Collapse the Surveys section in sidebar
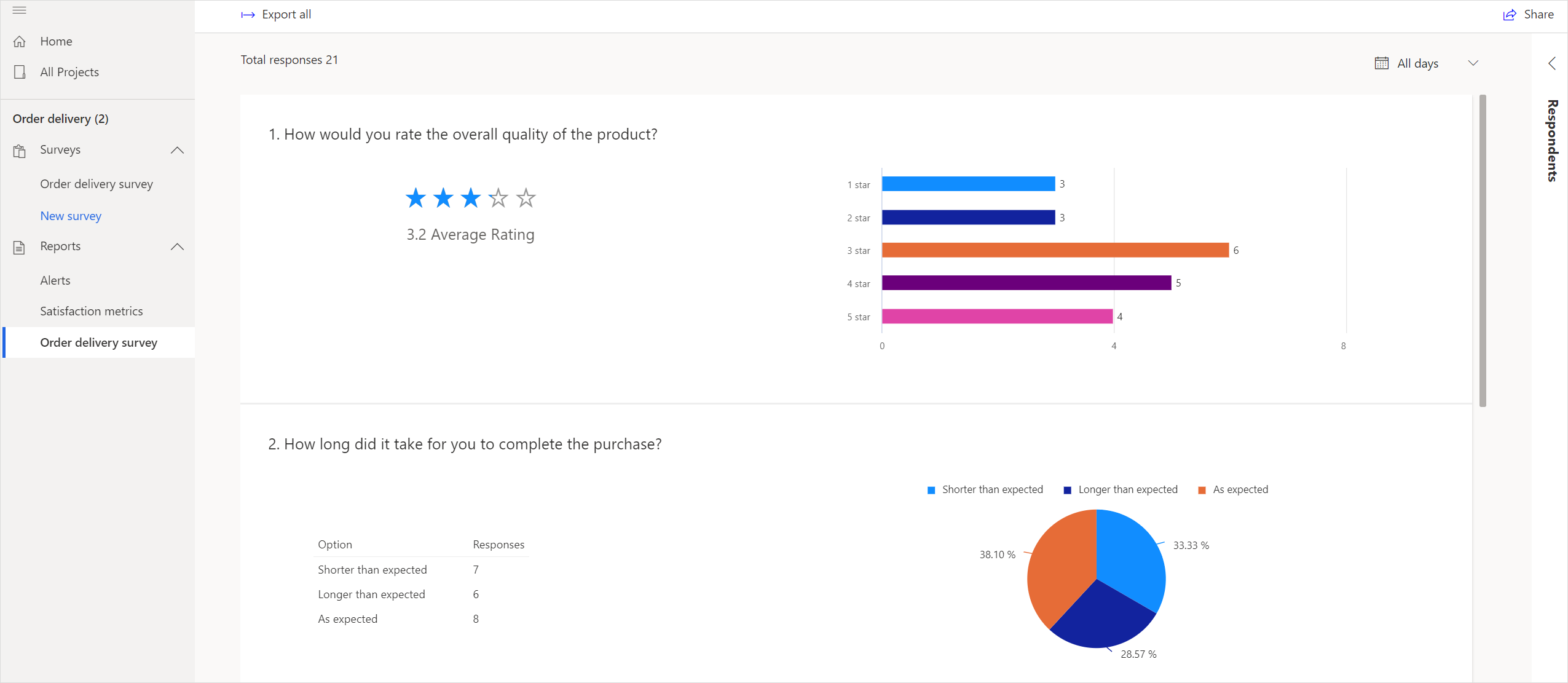 click(177, 150)
